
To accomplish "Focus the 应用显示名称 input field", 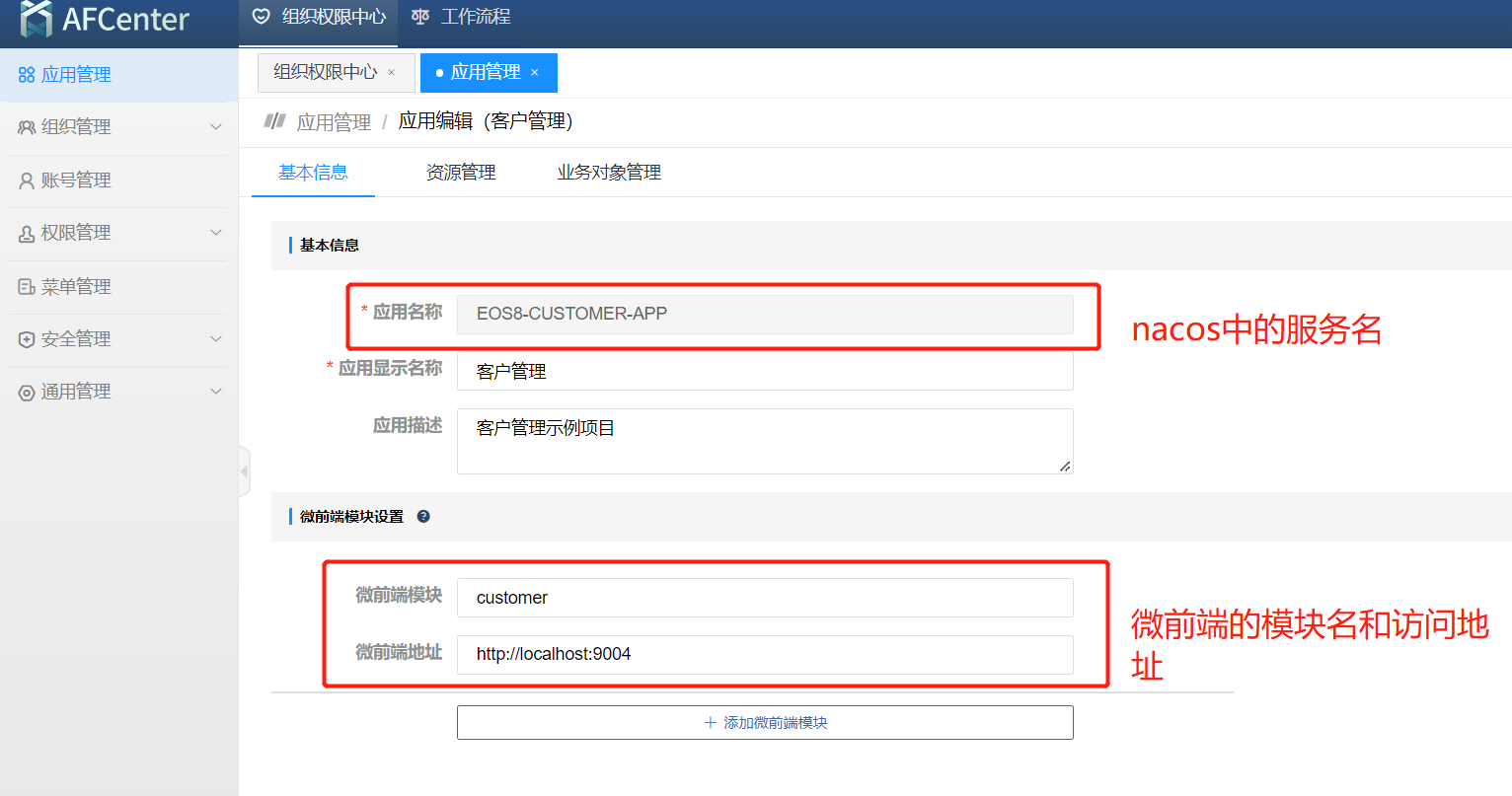I will (x=765, y=371).
